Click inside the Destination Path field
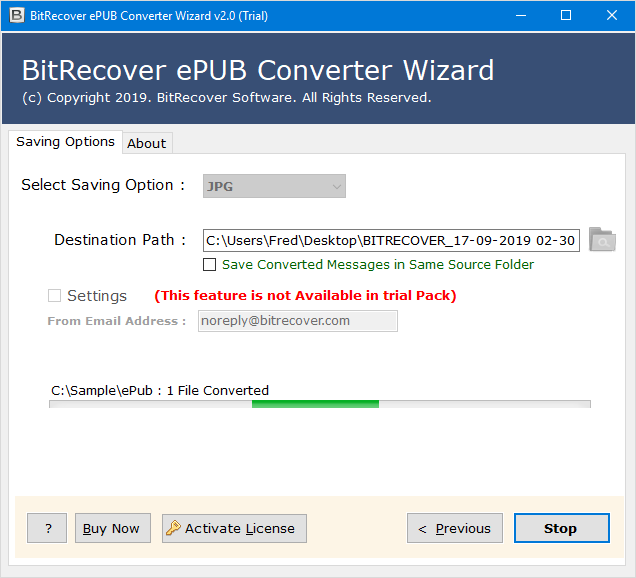 [391, 240]
